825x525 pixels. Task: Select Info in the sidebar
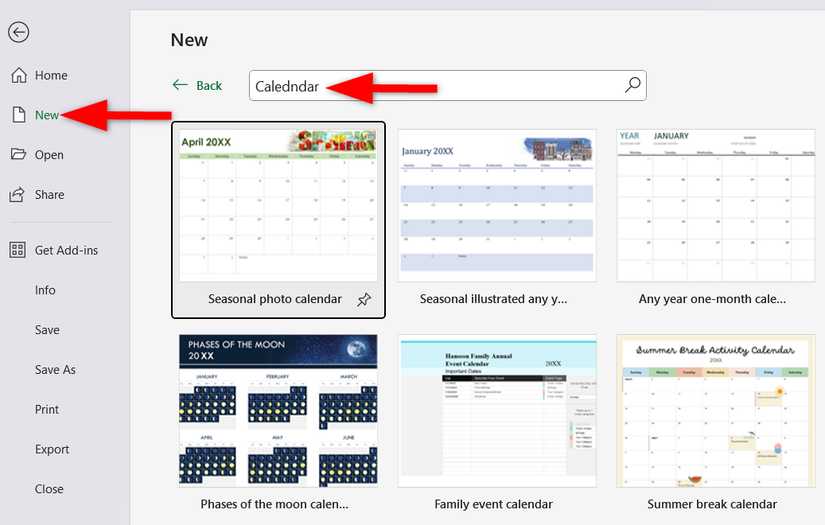pyautogui.click(x=45, y=290)
